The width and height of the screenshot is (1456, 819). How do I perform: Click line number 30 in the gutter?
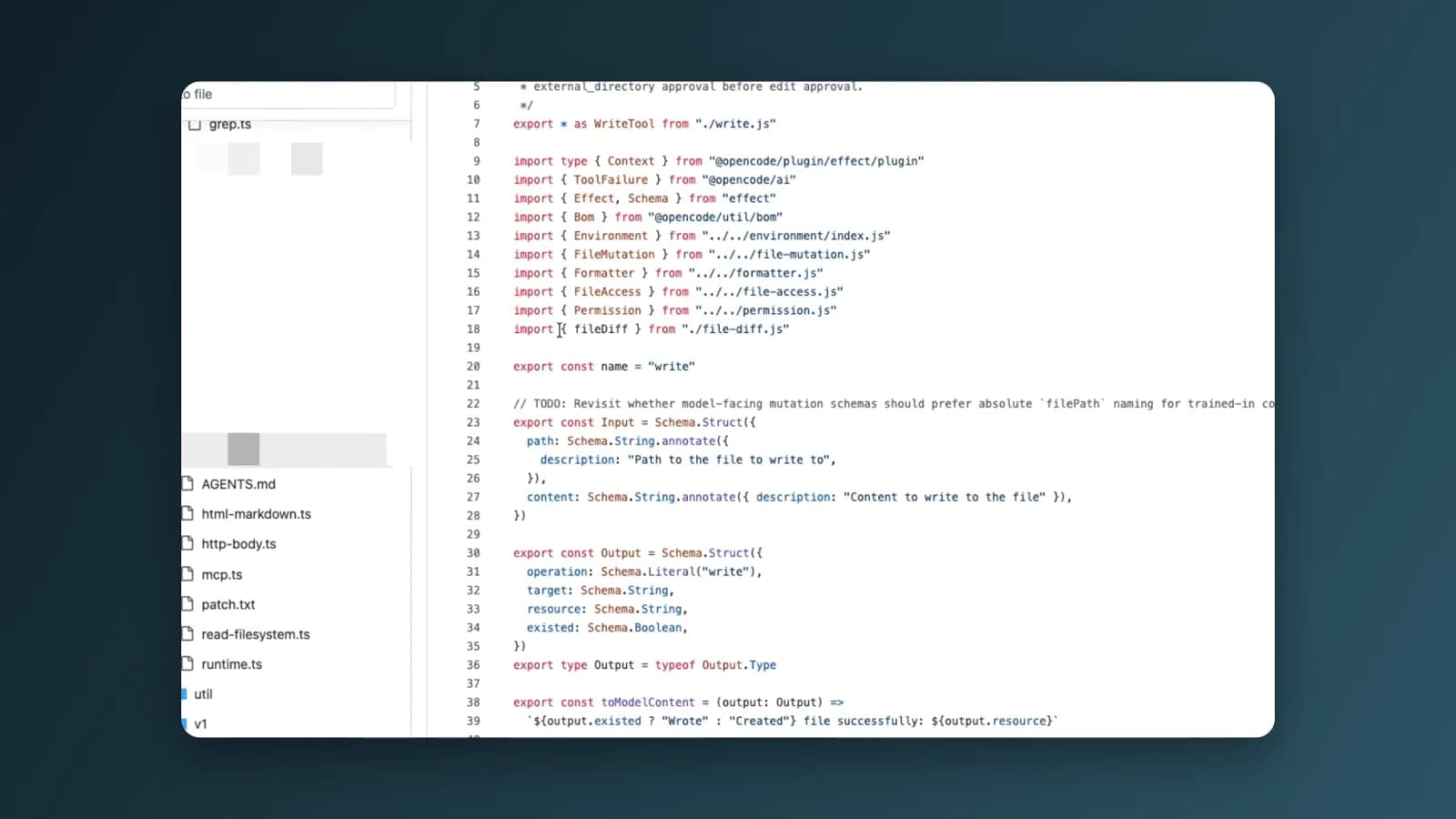[473, 553]
